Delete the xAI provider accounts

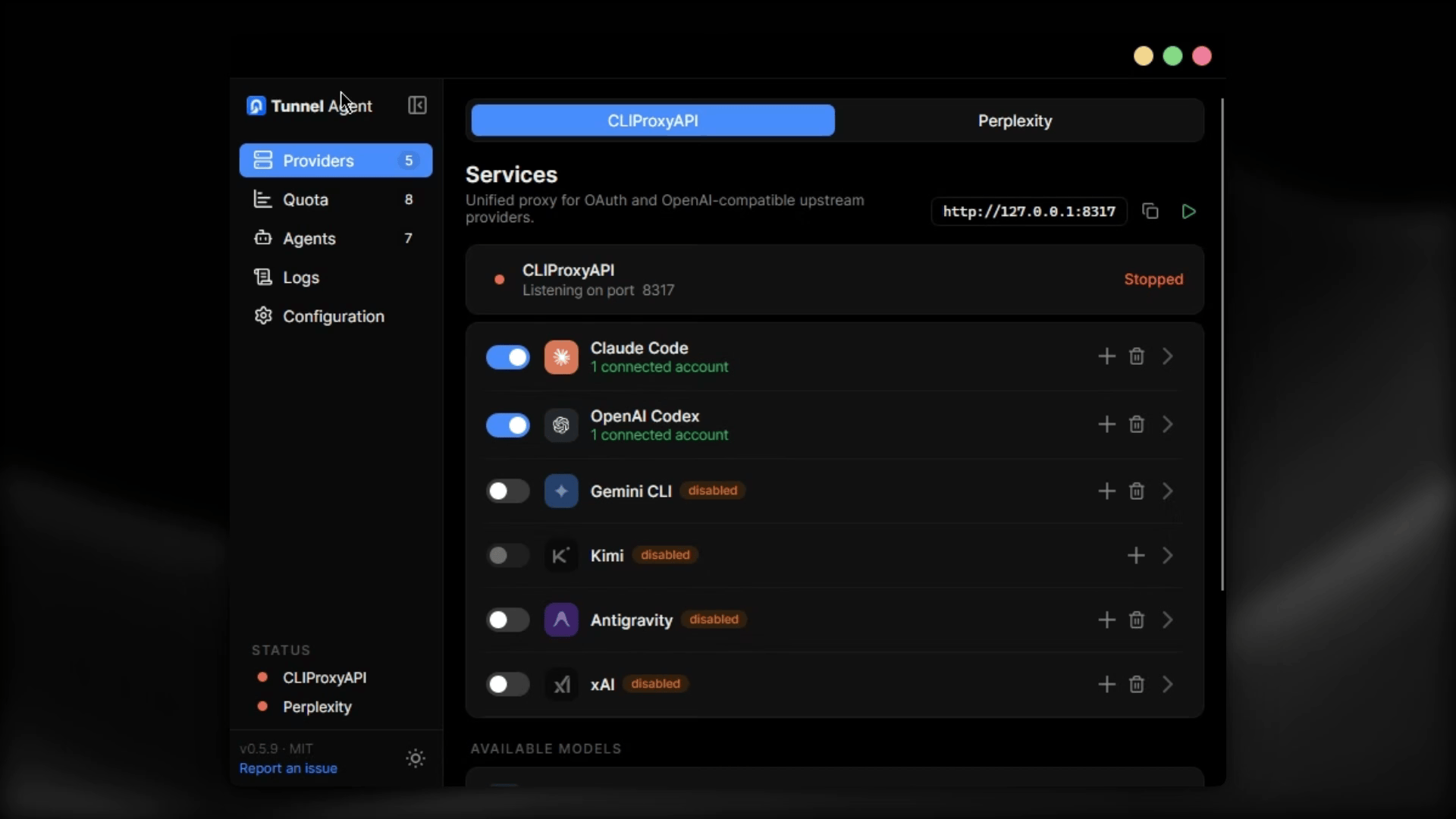[1136, 685]
